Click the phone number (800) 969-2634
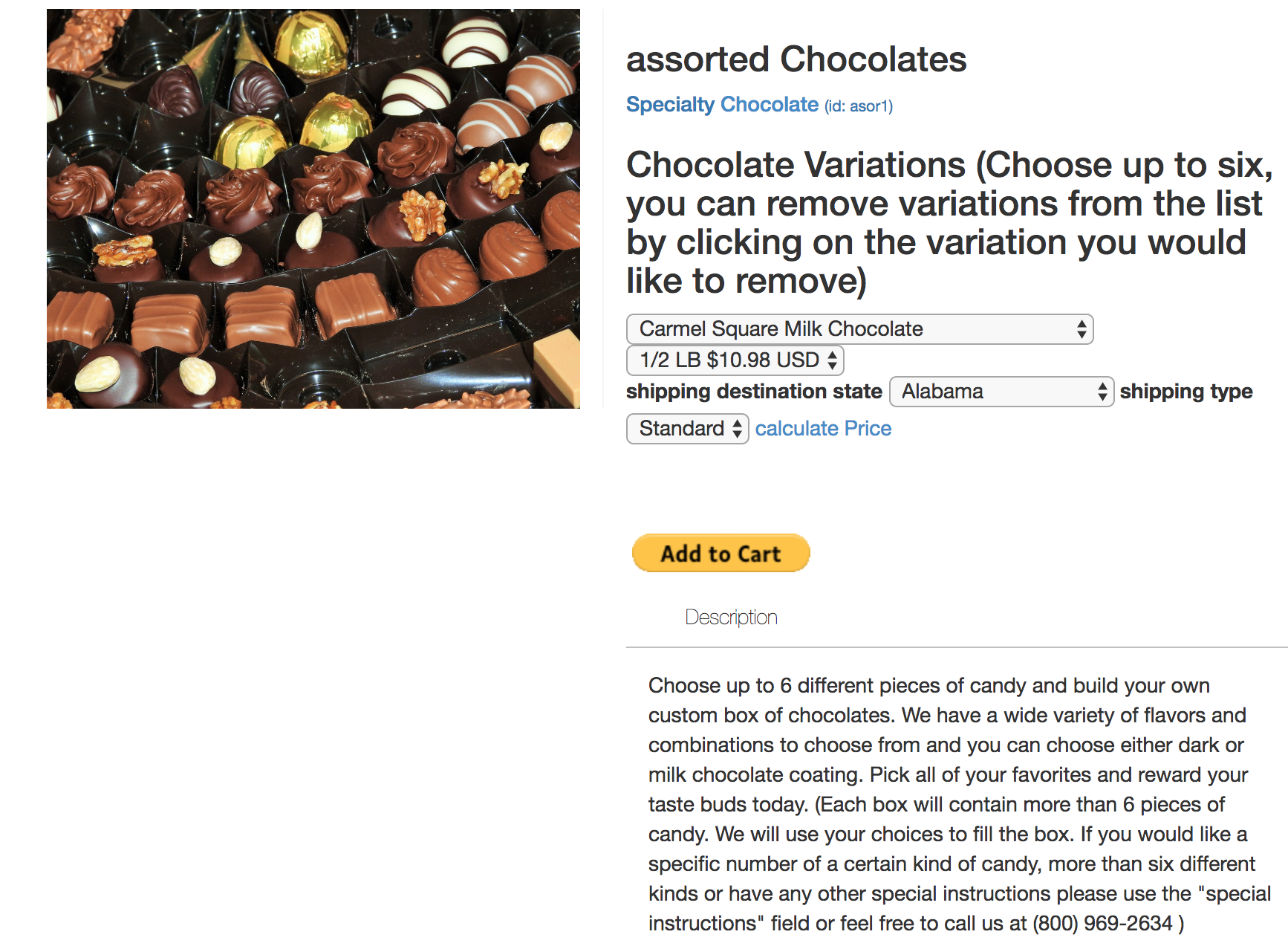Viewport: 1288px width, 949px height. click(x=1102, y=924)
